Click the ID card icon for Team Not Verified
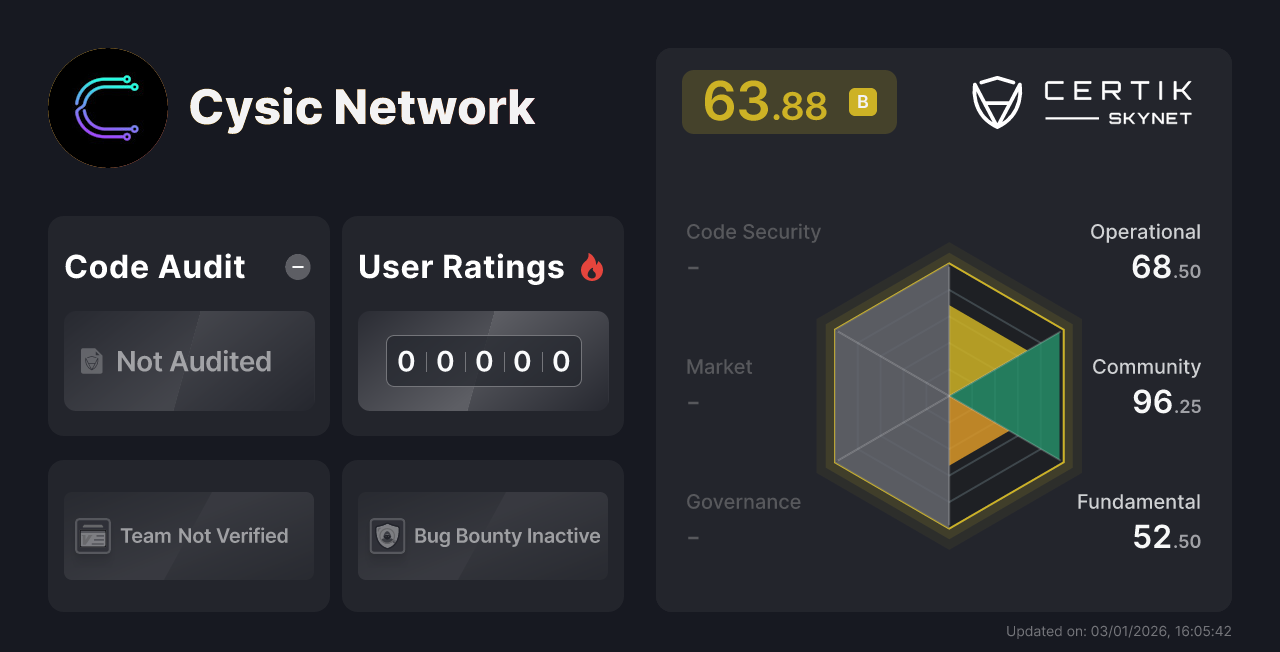 94,536
